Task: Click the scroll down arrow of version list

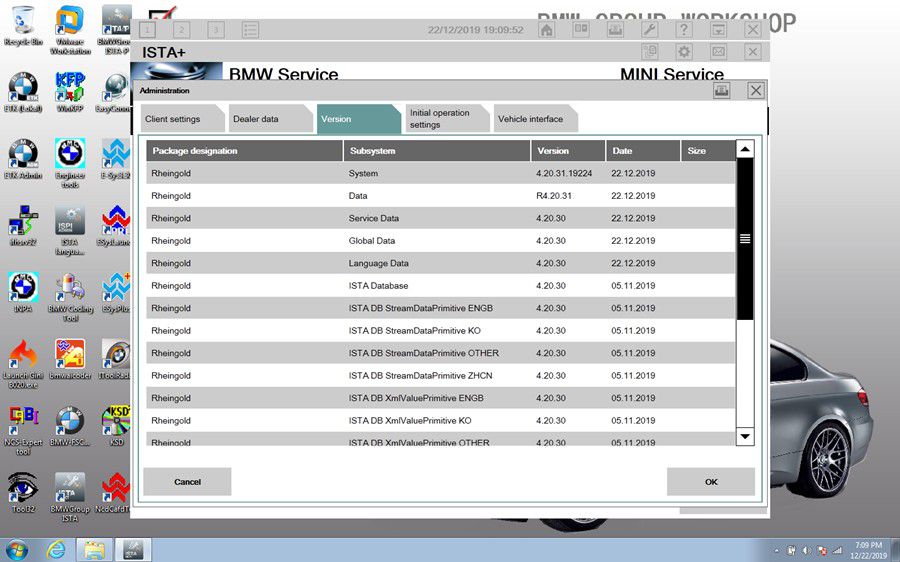Action: click(x=745, y=436)
